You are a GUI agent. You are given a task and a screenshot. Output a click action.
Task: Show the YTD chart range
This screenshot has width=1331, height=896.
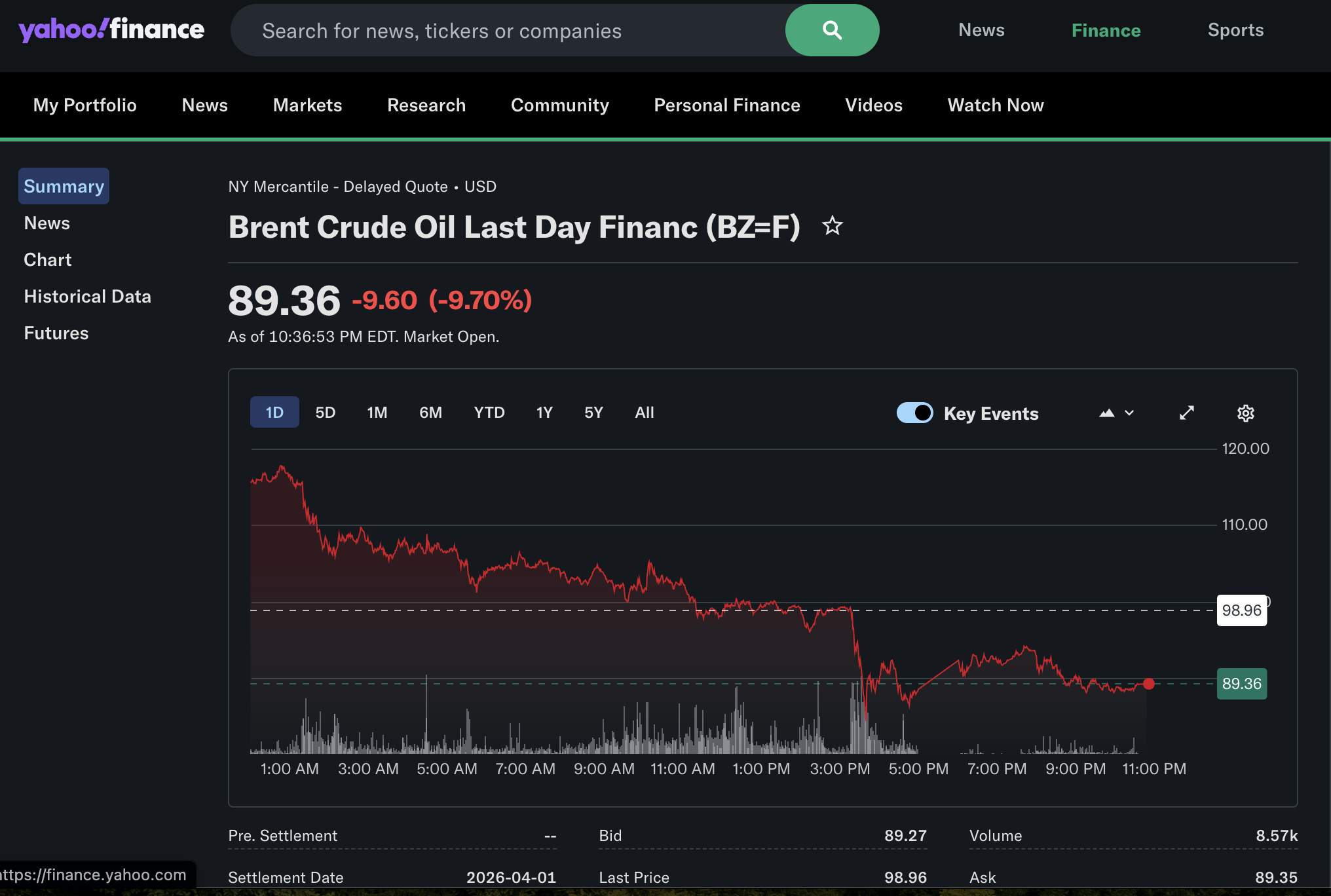(489, 413)
